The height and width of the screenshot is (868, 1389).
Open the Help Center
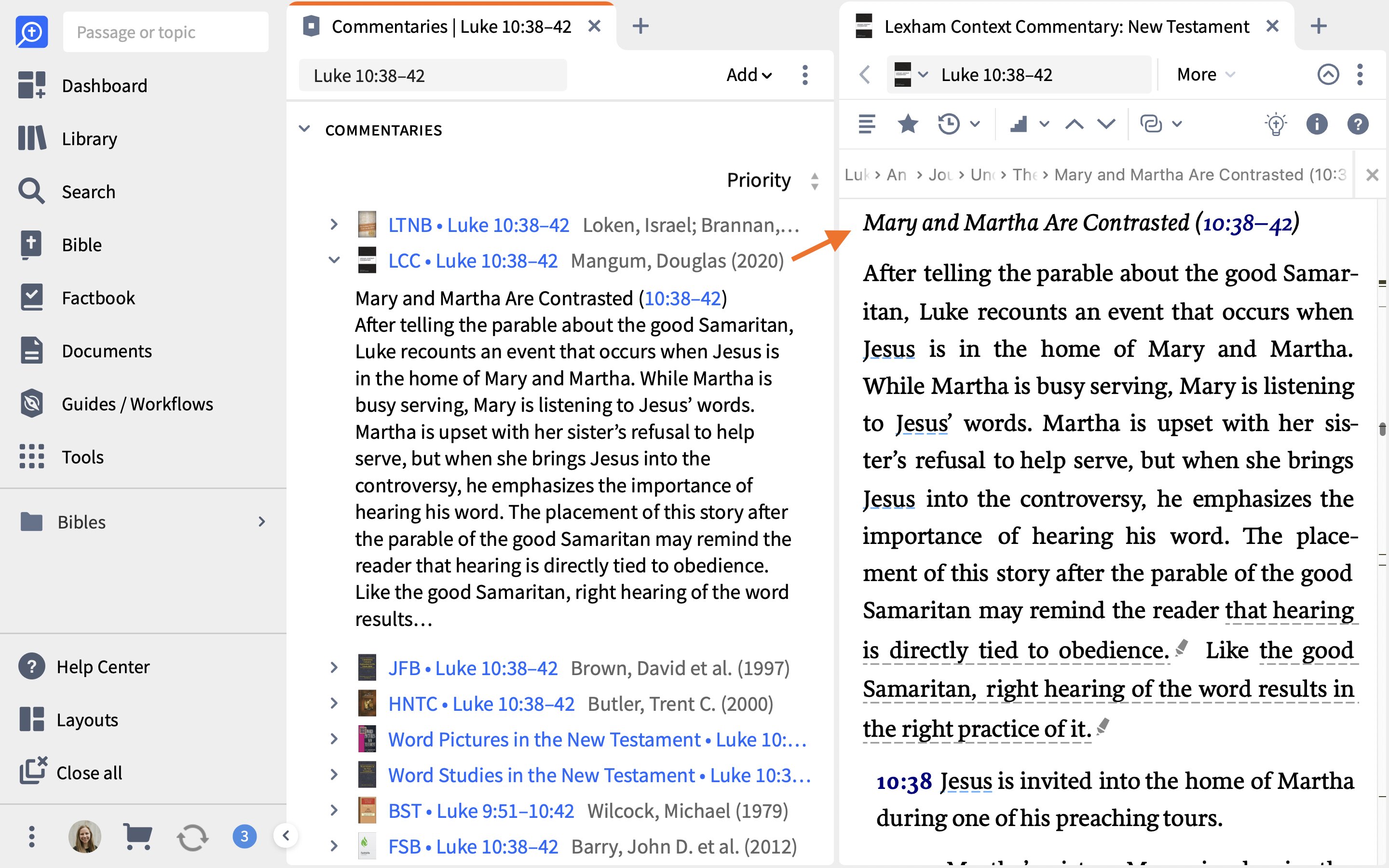coord(84,666)
